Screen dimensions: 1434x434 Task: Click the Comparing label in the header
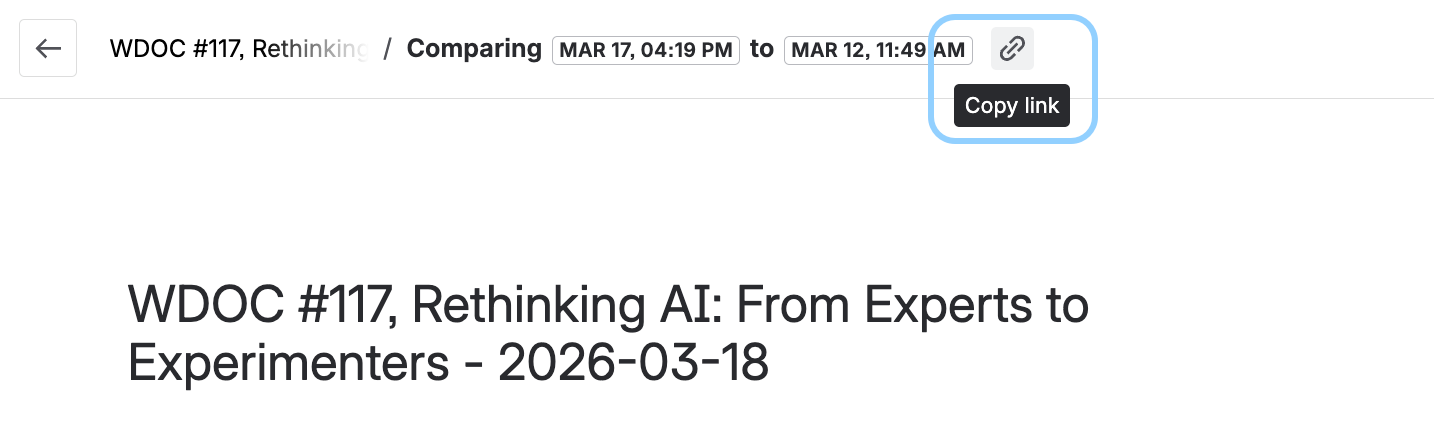(x=474, y=49)
